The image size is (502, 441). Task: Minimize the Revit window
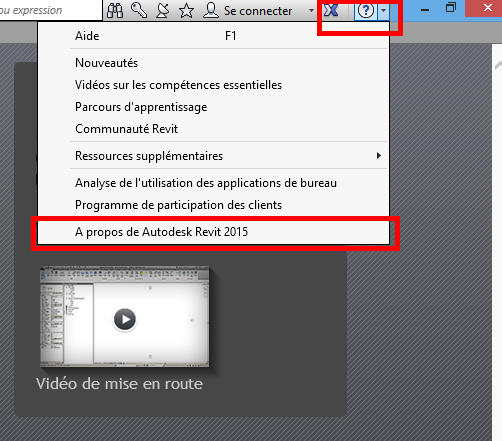tap(425, 10)
